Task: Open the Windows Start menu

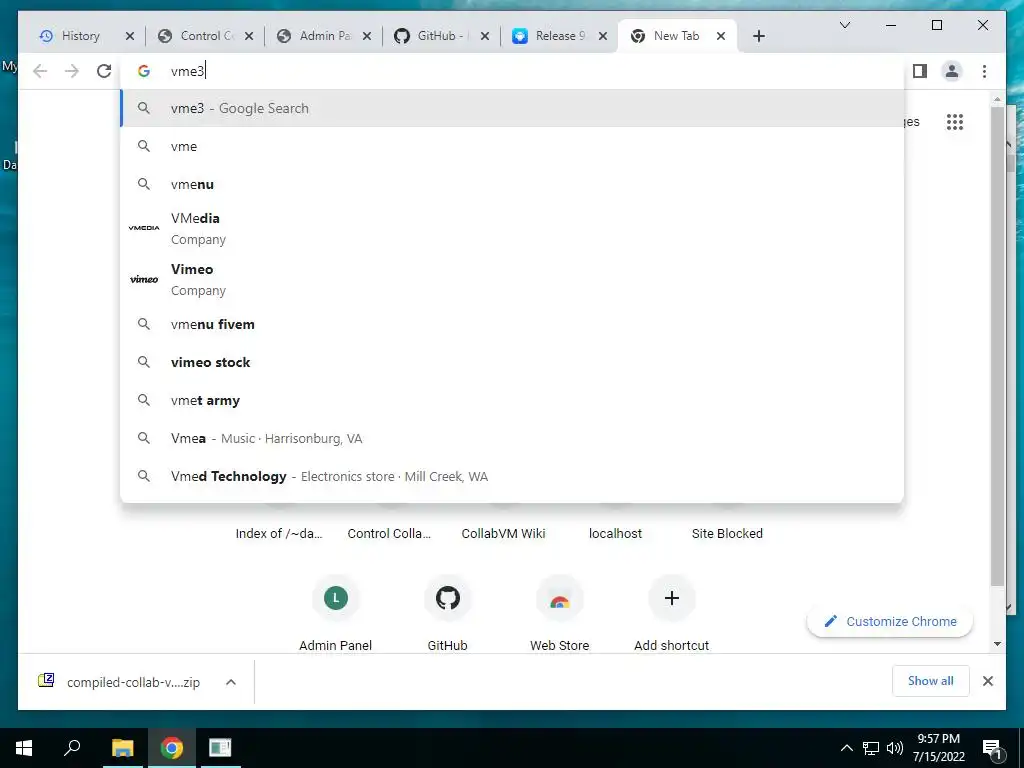Action: (x=24, y=748)
